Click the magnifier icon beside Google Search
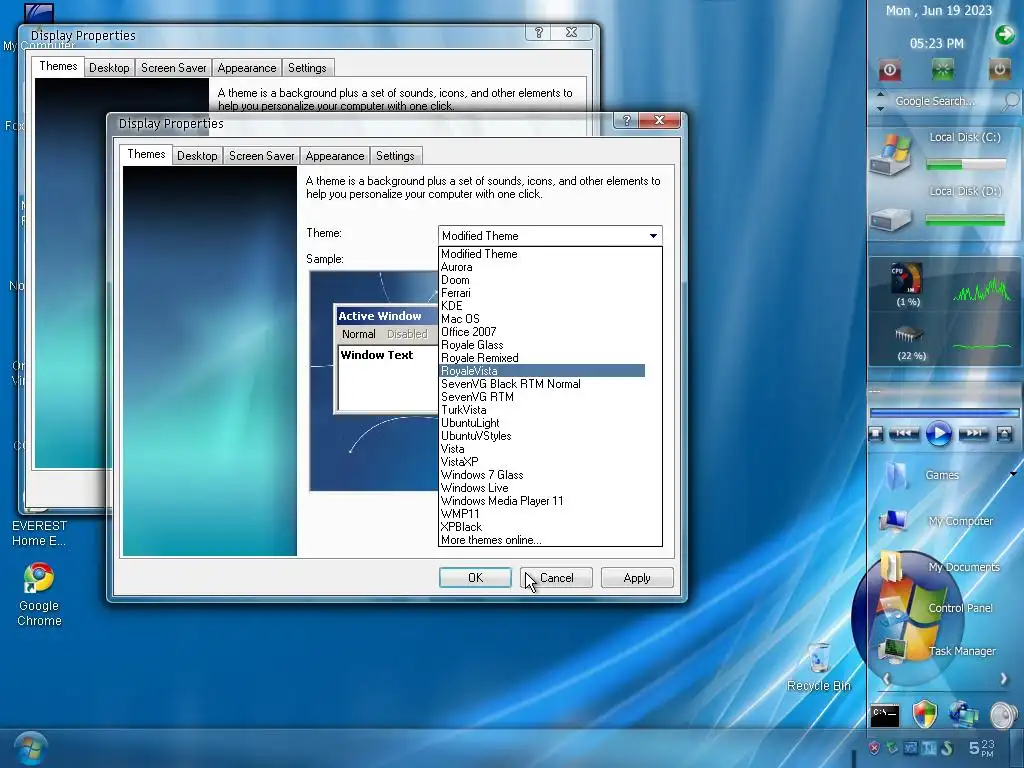 [1010, 101]
